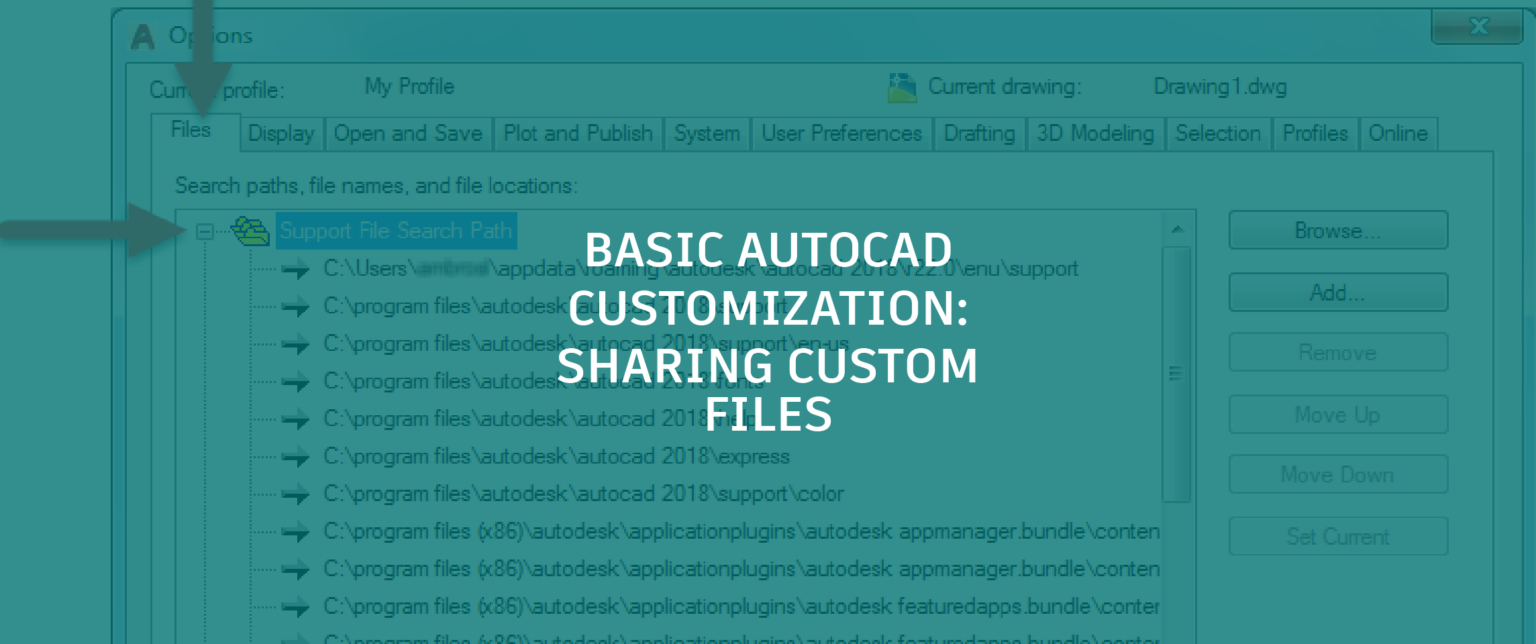Click the arrow icon beside the support\en-us path

296,343
